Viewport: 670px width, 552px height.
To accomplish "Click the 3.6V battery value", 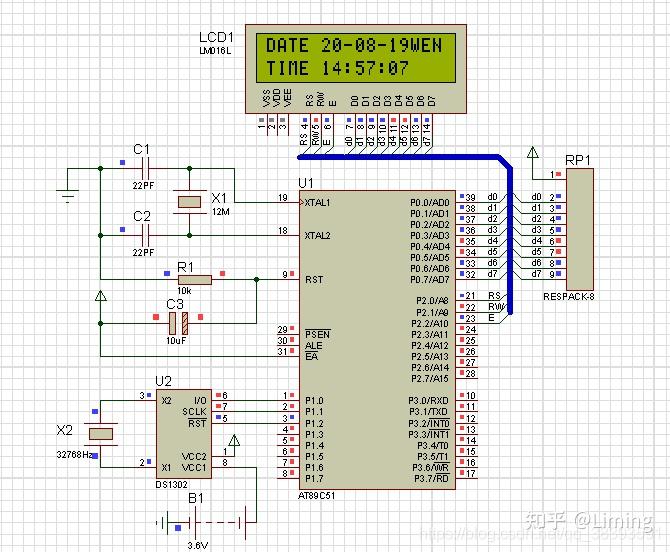I will point(198,546).
